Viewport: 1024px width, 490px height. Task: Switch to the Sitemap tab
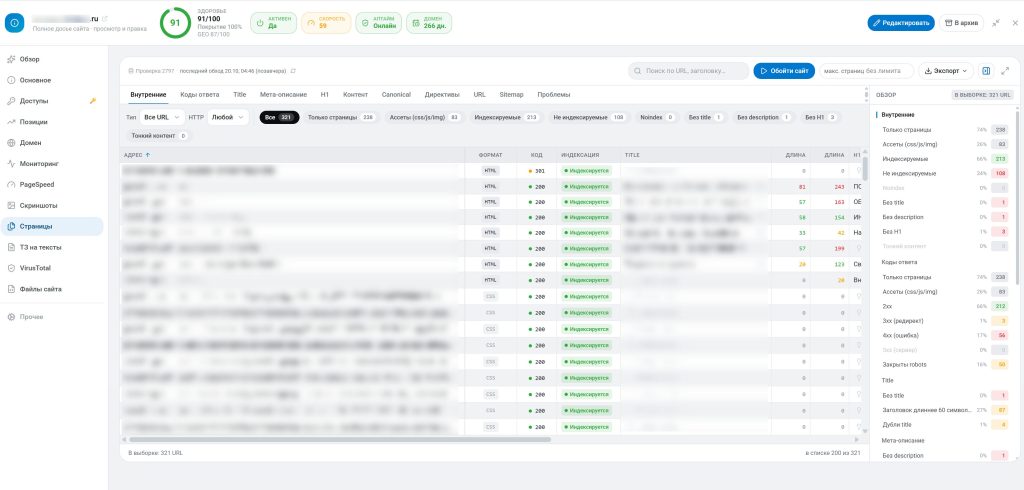511,95
